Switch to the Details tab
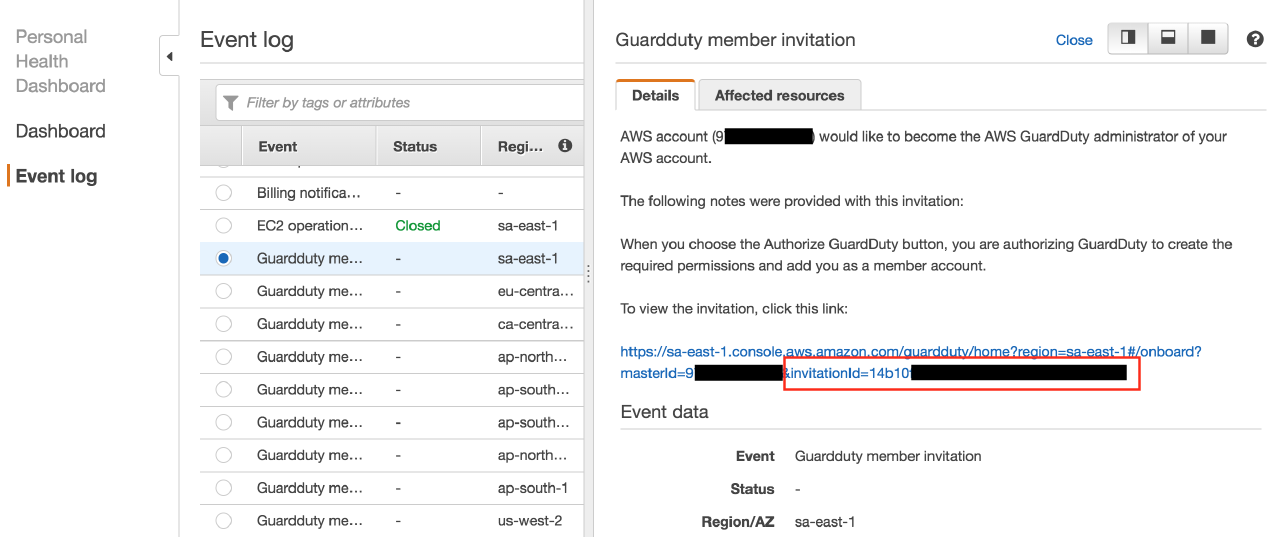Viewport: 1280px width, 537px height. coord(656,96)
